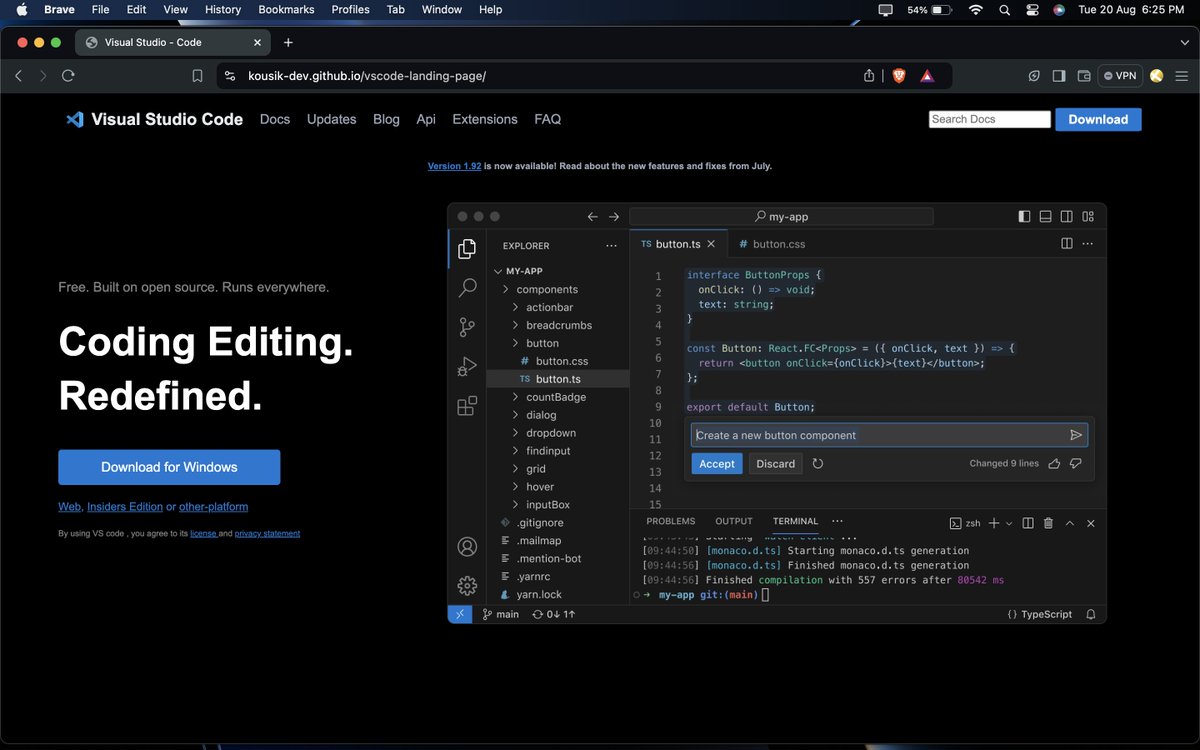Click the customize layout icon in title bar
Screen dimensions: 1200x750
[1088, 216]
